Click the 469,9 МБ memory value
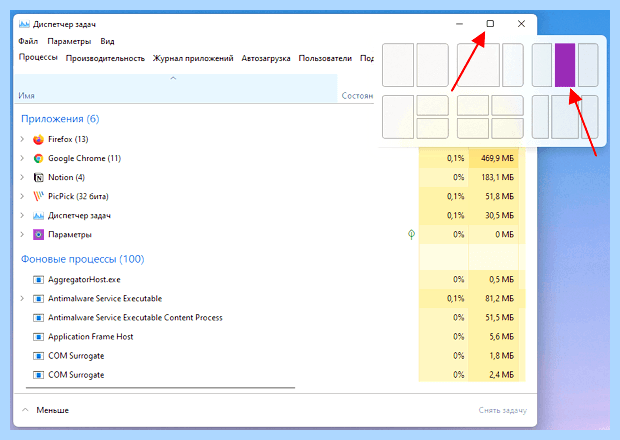The width and height of the screenshot is (620, 440). tap(497, 158)
